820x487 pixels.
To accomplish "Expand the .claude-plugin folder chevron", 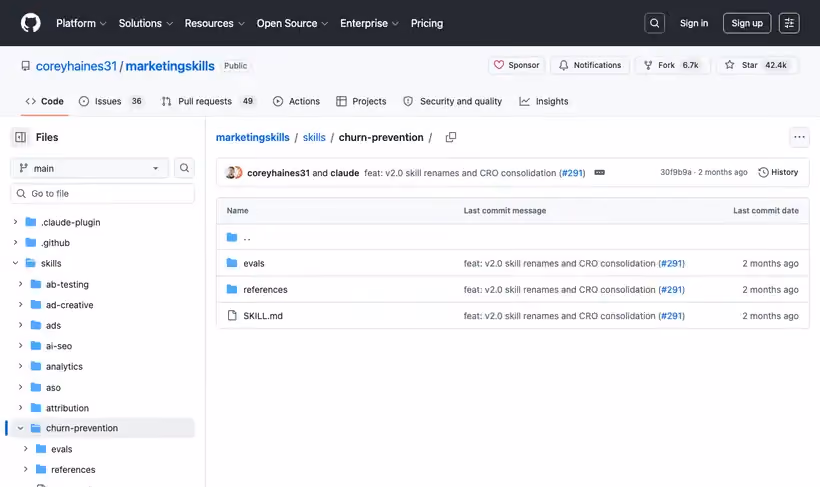I will tap(15, 222).
